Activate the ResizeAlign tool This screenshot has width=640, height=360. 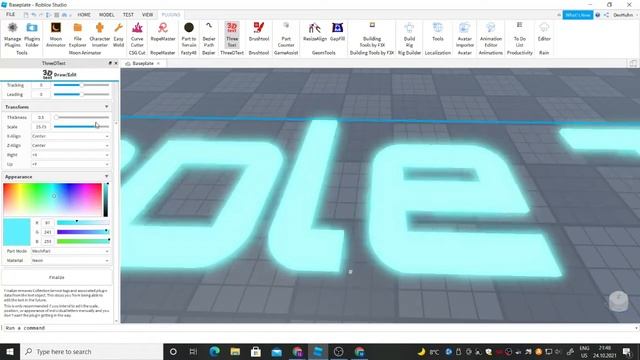(x=315, y=32)
